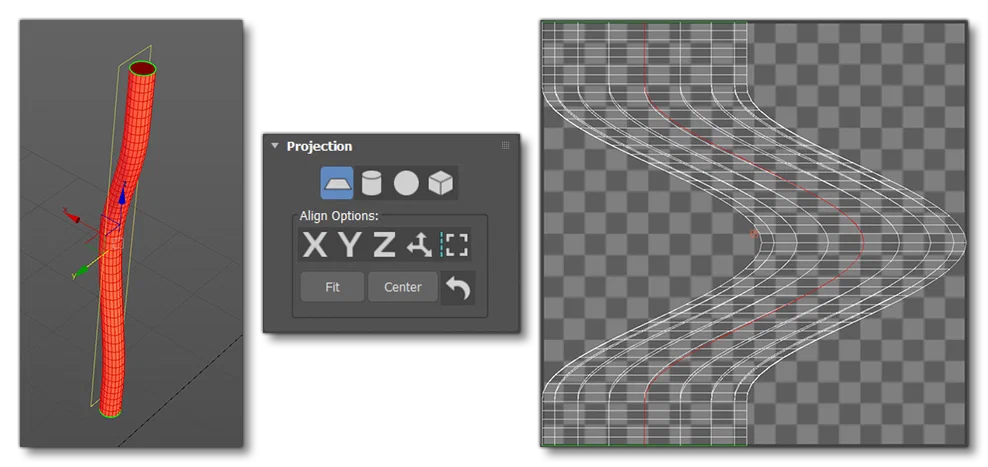
Task: Align projection to the X axis
Action: (315, 245)
